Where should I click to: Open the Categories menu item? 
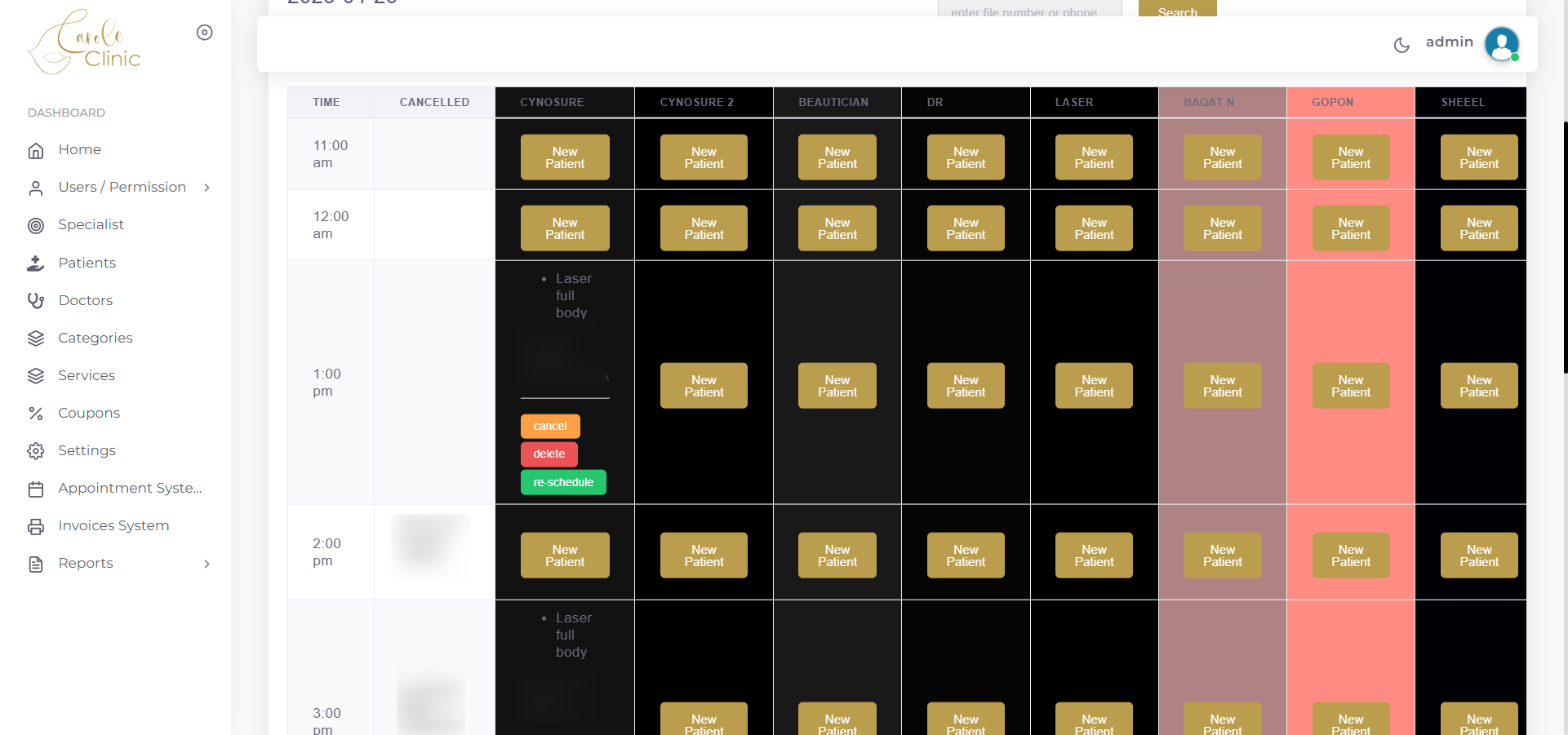click(95, 338)
